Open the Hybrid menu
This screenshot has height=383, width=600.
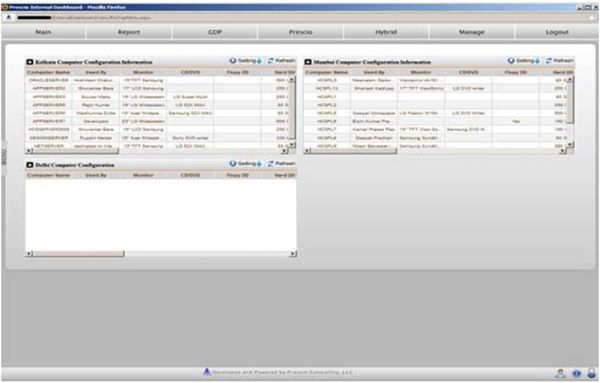tap(386, 32)
